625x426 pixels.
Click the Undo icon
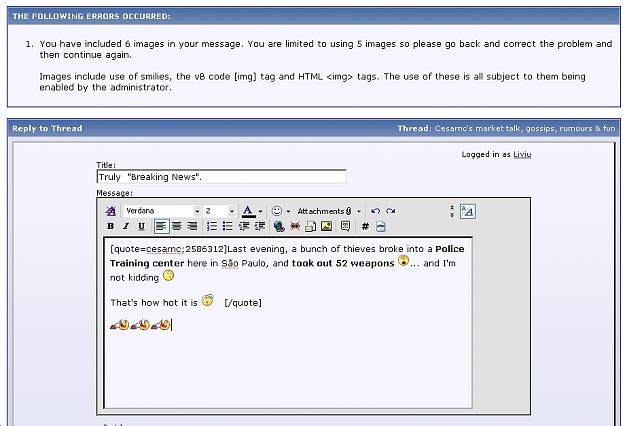click(375, 211)
